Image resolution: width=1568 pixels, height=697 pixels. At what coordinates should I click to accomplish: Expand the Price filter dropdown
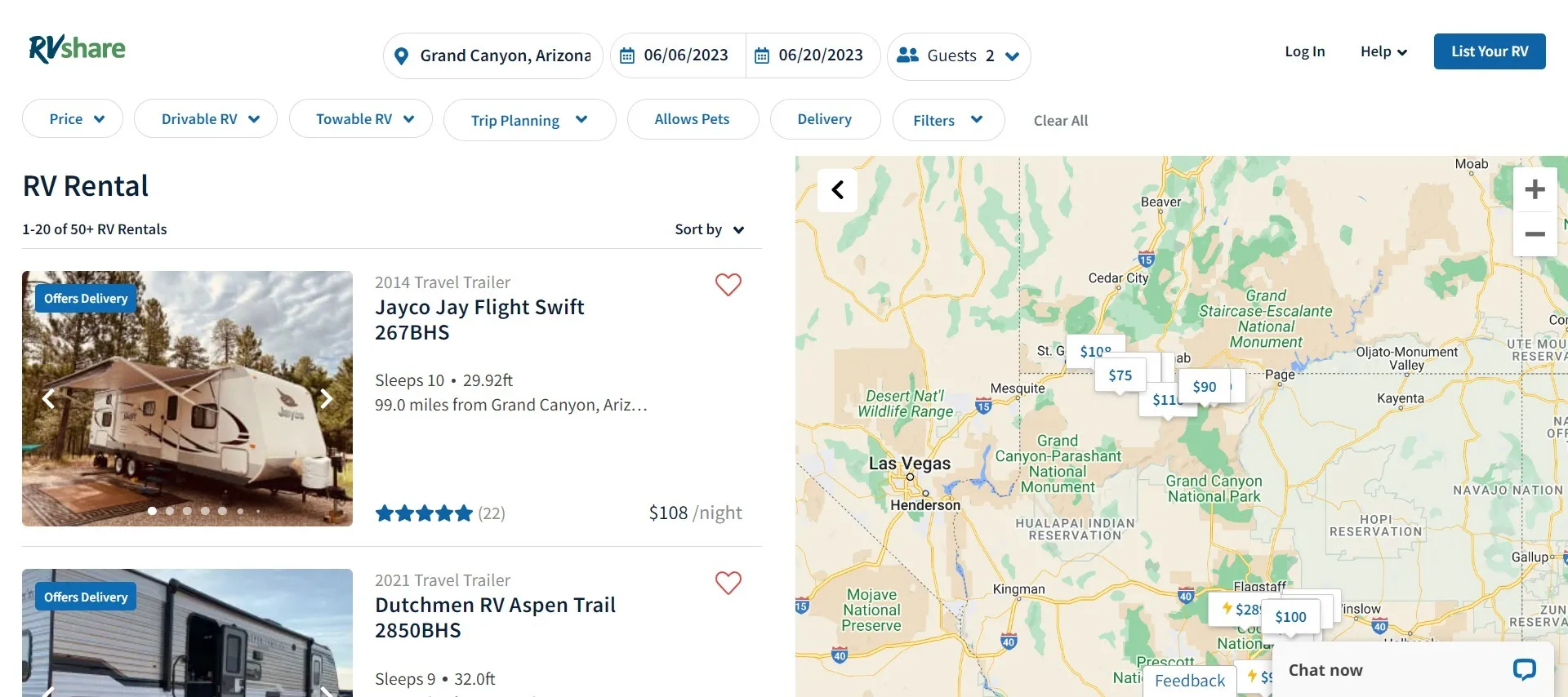(x=73, y=119)
